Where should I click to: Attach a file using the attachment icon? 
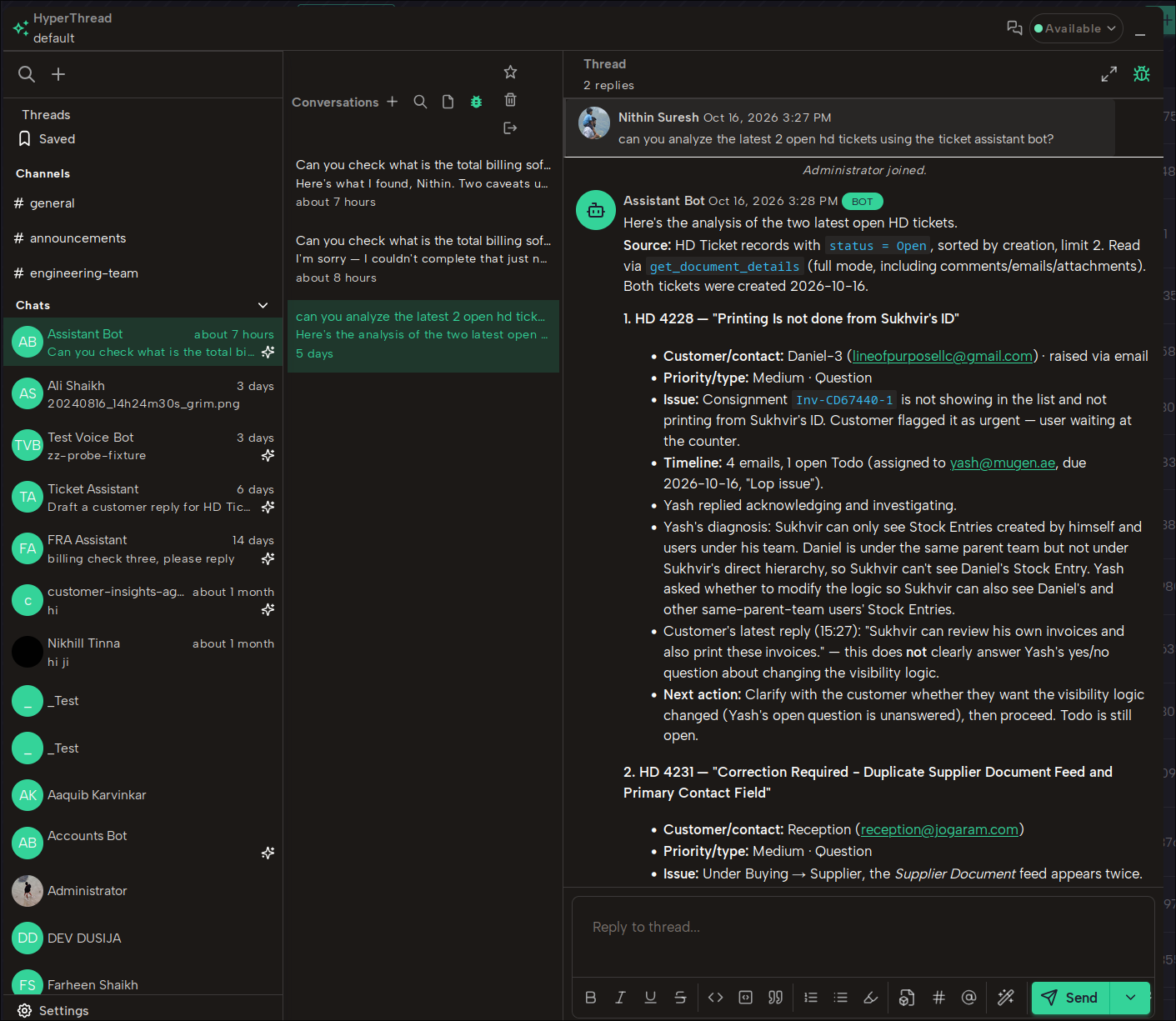907,998
